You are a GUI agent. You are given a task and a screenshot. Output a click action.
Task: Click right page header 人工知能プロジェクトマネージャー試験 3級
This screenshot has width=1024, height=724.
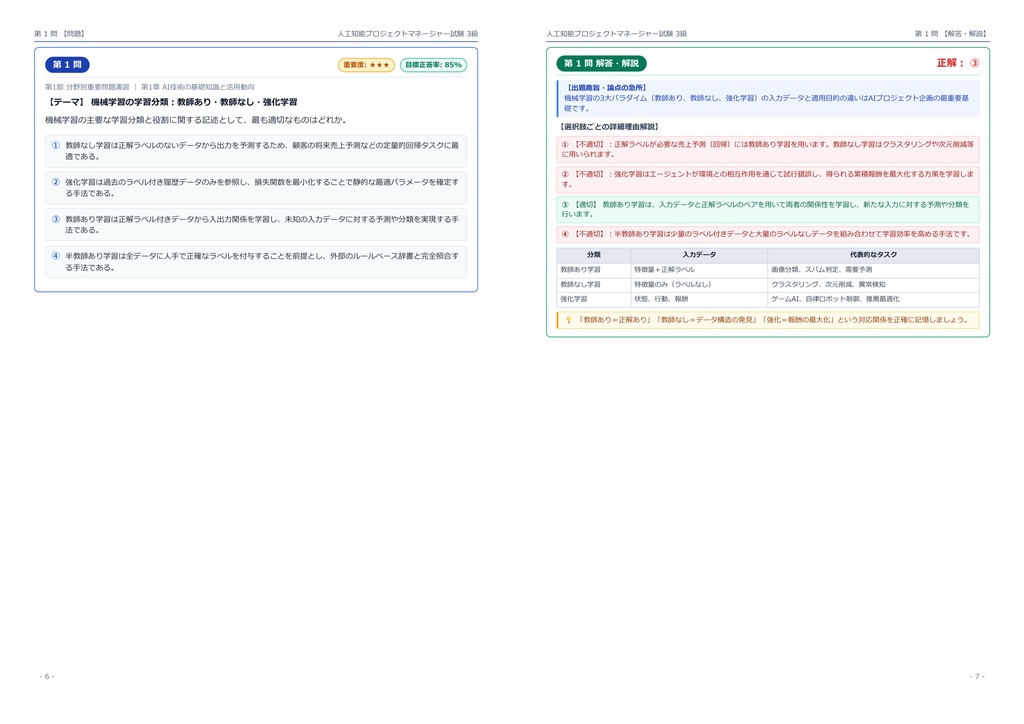pos(616,33)
